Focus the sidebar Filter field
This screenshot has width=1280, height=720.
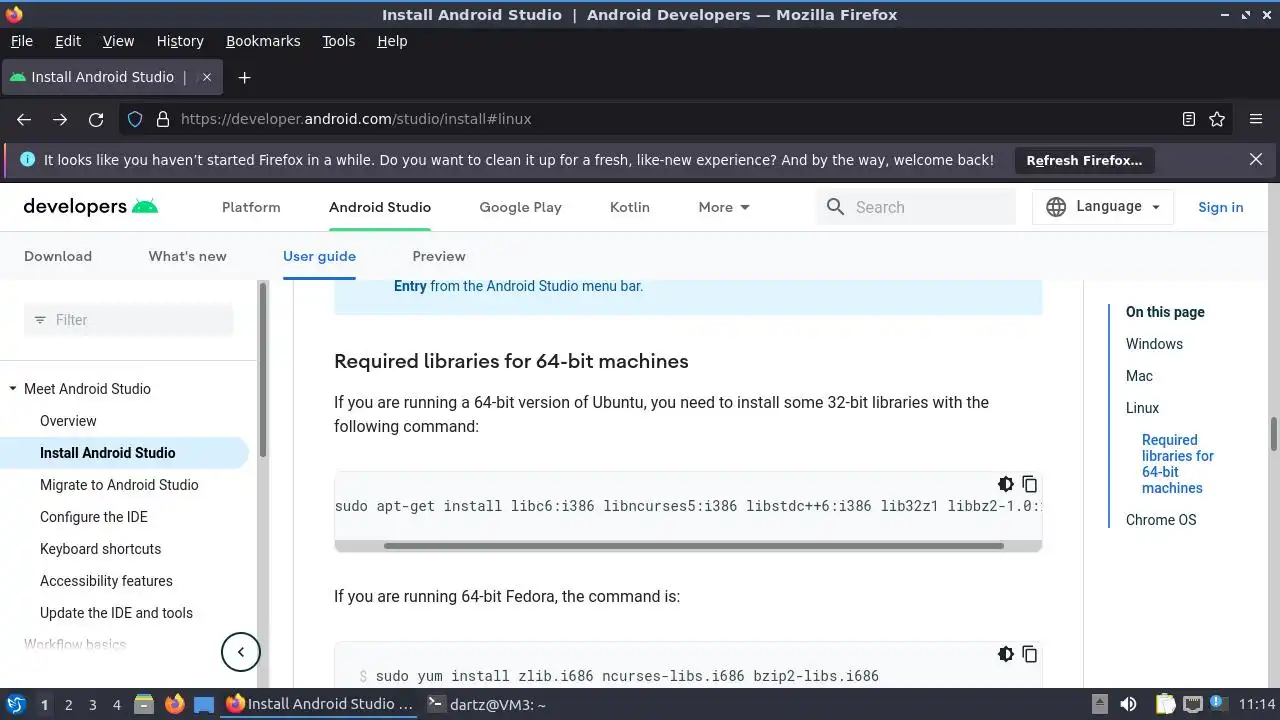point(128,320)
